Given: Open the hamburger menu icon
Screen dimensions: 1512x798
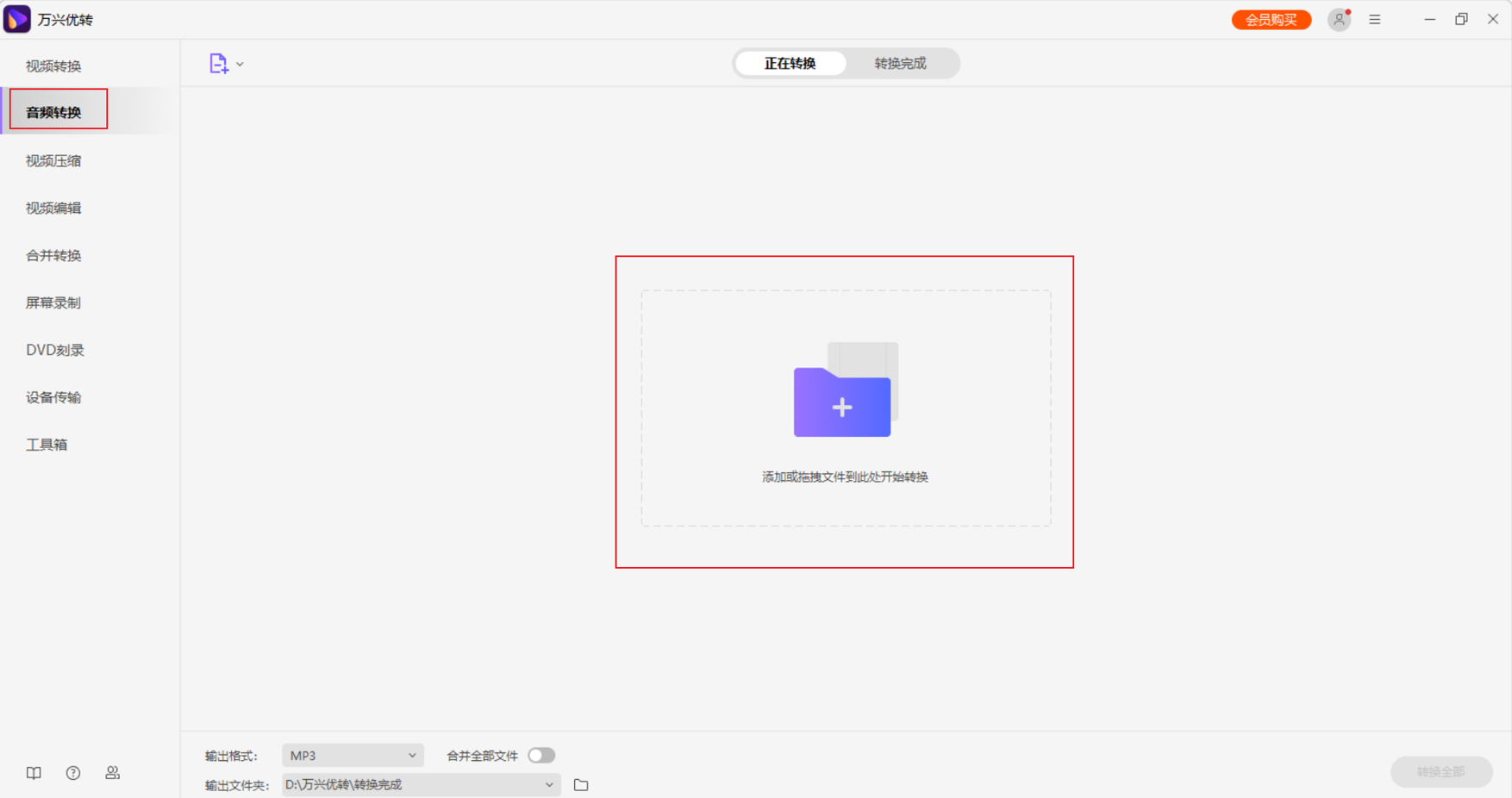Looking at the screenshot, I should click(1375, 20).
